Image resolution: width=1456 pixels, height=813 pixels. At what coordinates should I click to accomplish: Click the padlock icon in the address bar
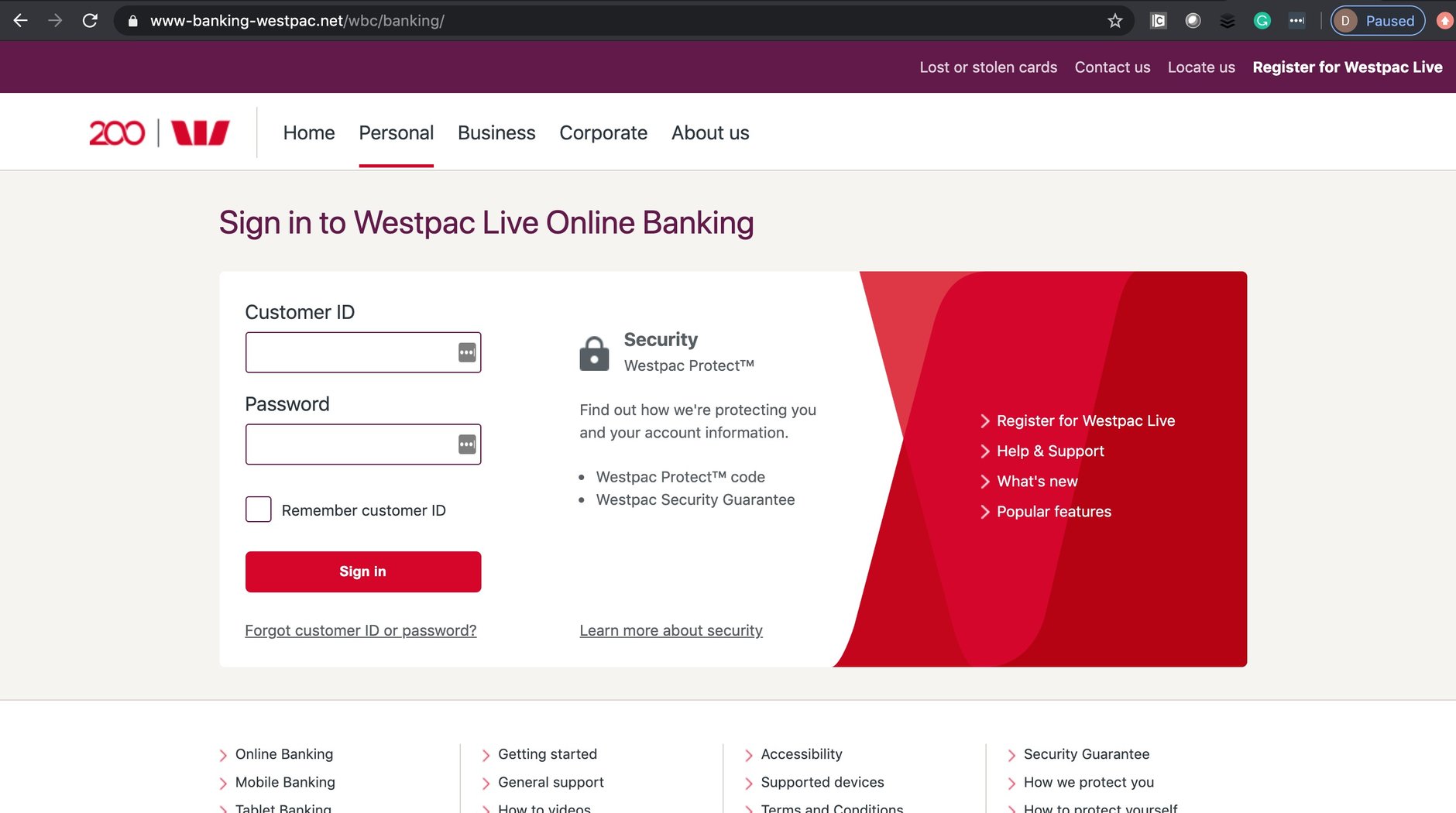click(x=132, y=21)
